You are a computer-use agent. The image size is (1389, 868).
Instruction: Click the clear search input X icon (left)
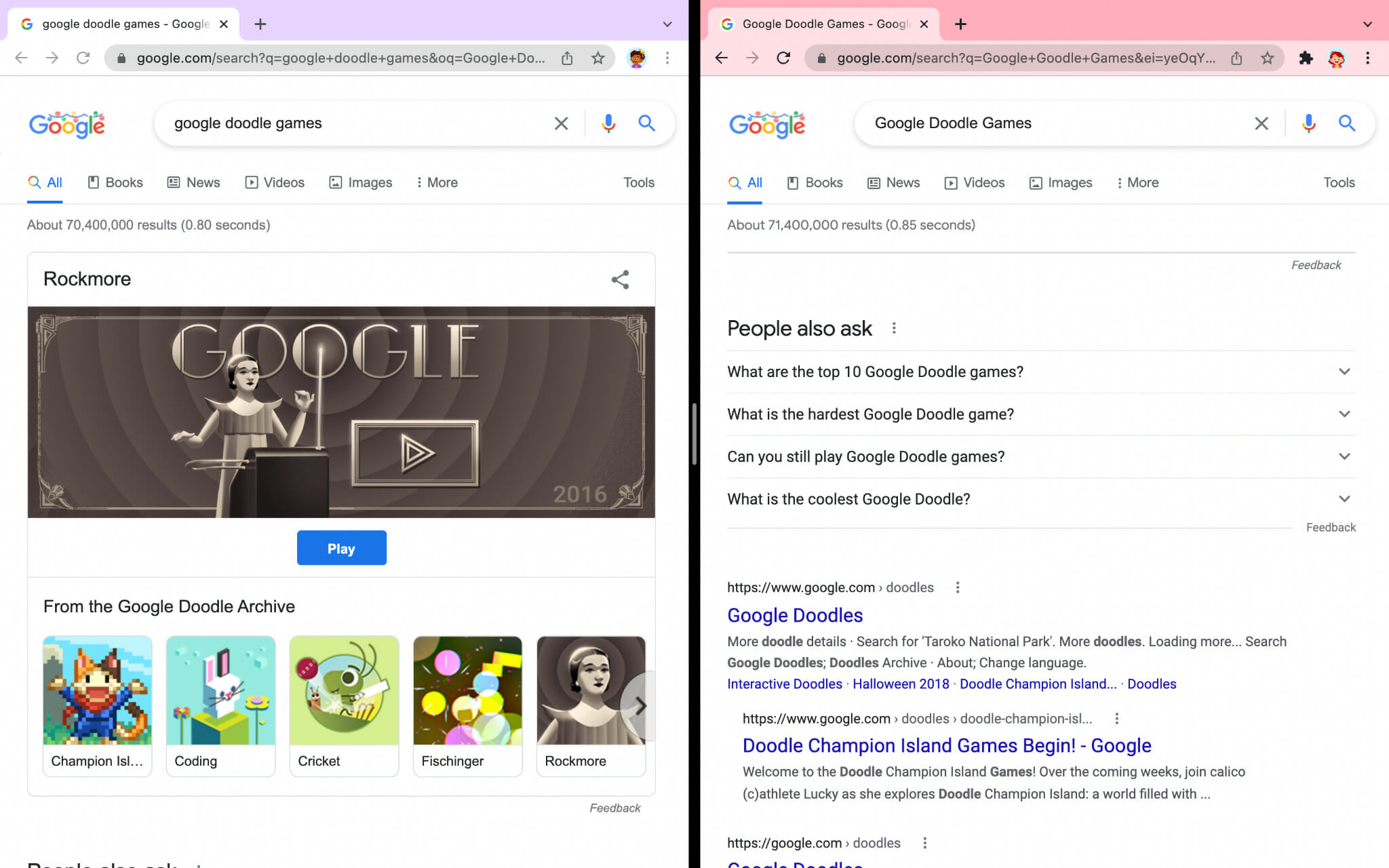(561, 122)
